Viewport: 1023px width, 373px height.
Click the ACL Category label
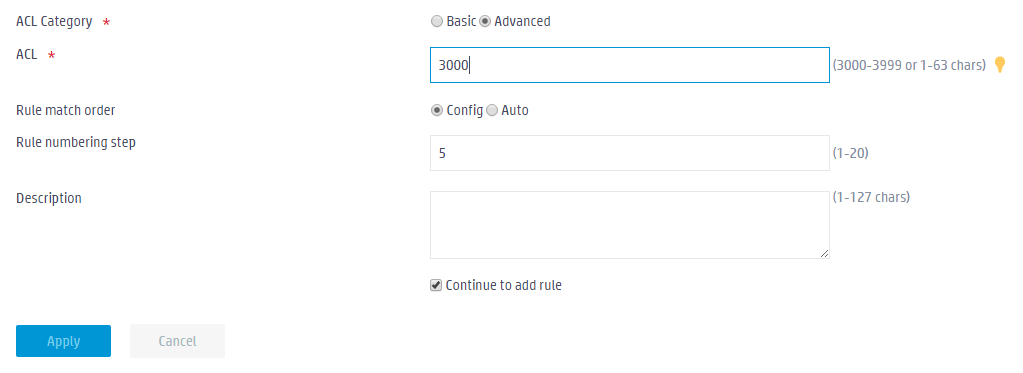point(54,22)
